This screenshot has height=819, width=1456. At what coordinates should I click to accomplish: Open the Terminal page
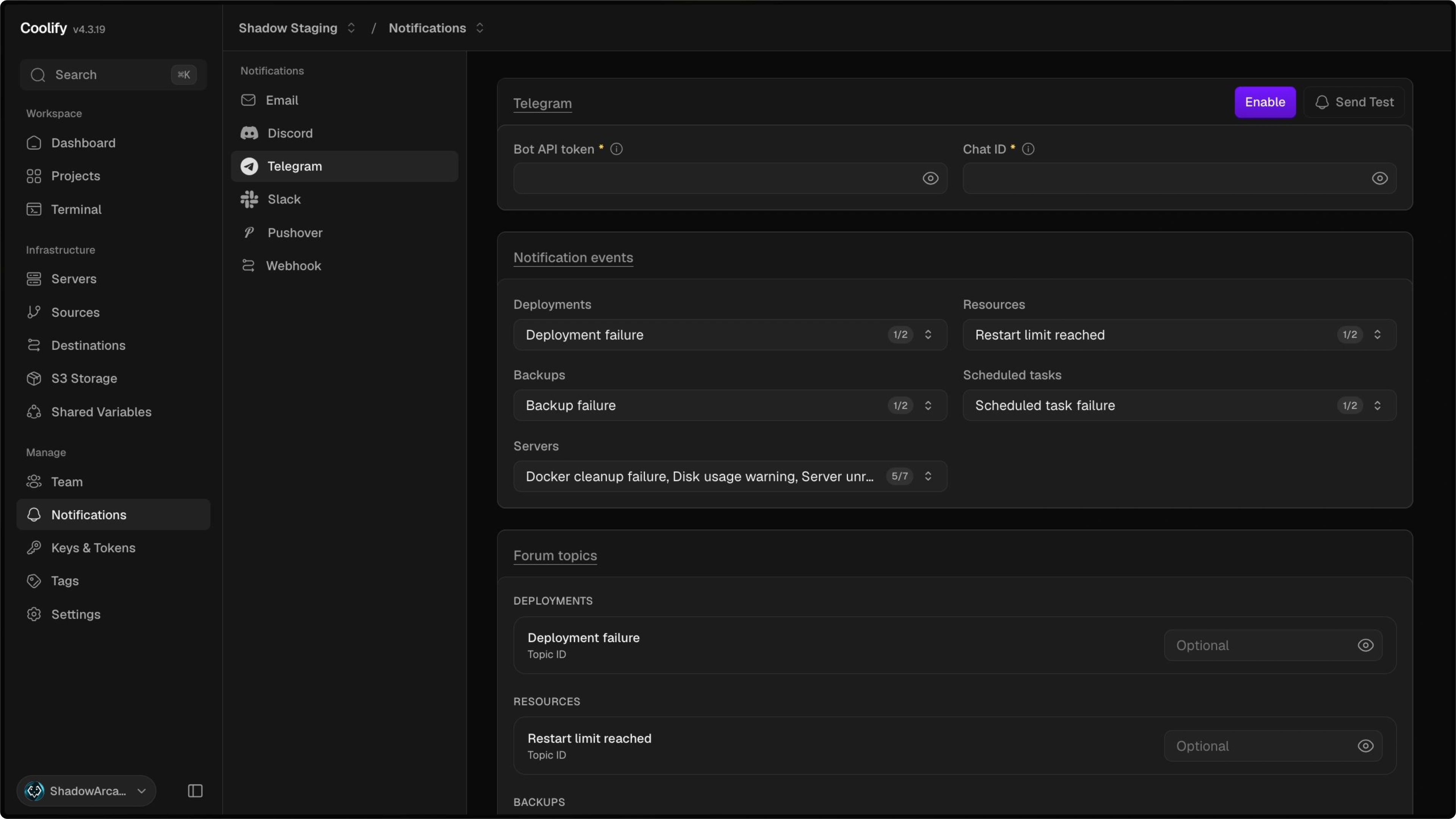[x=113, y=209]
